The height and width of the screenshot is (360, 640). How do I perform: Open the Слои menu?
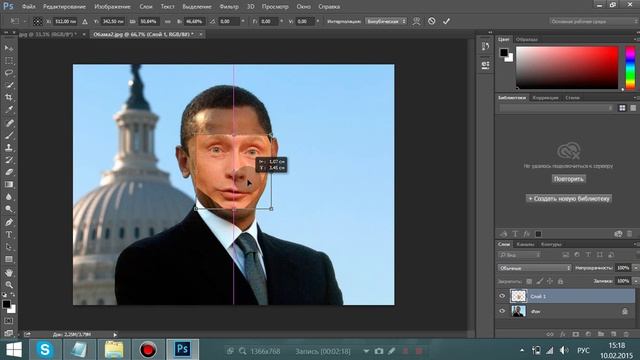(146, 7)
